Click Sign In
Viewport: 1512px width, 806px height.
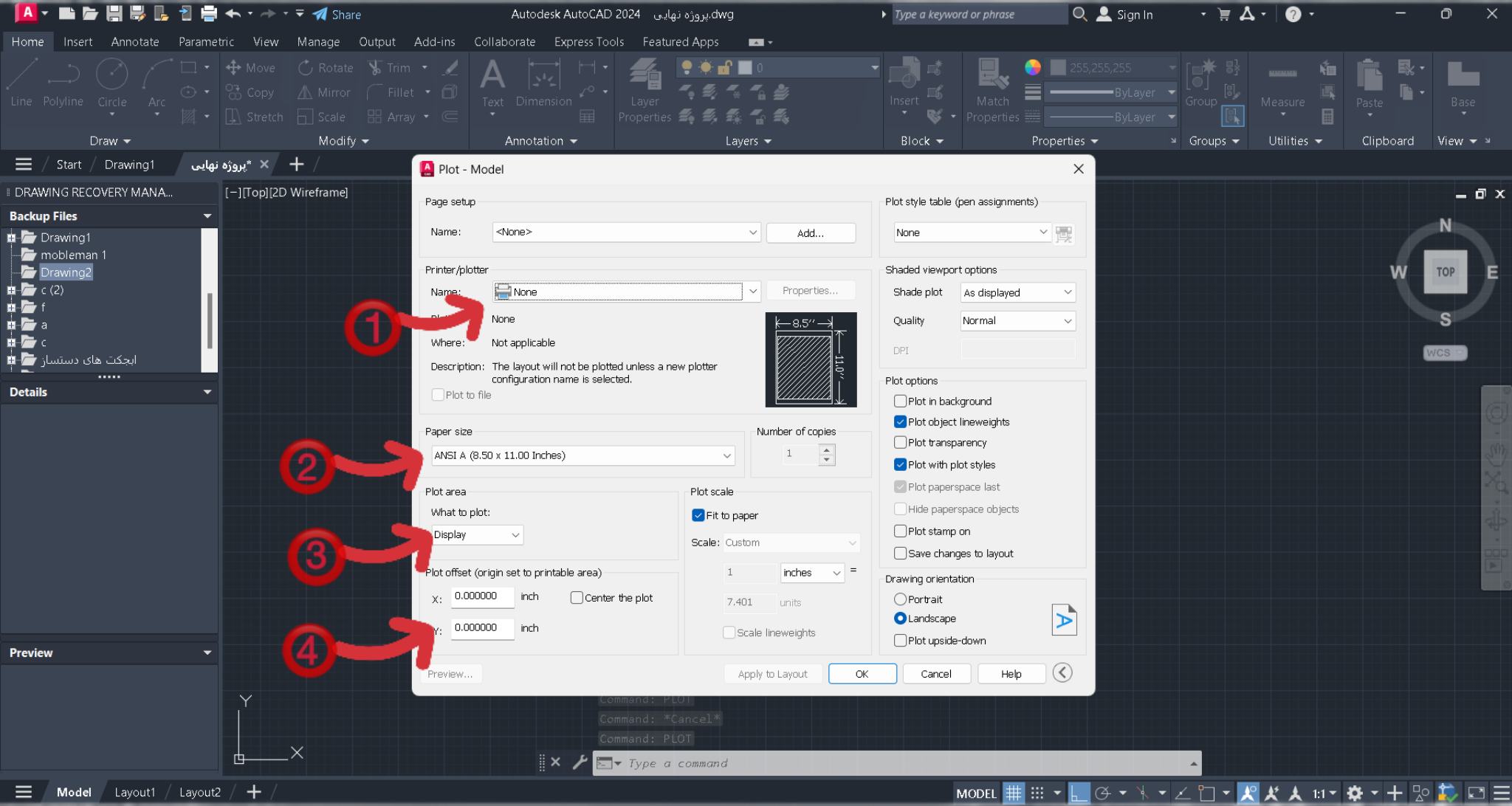click(x=1125, y=14)
